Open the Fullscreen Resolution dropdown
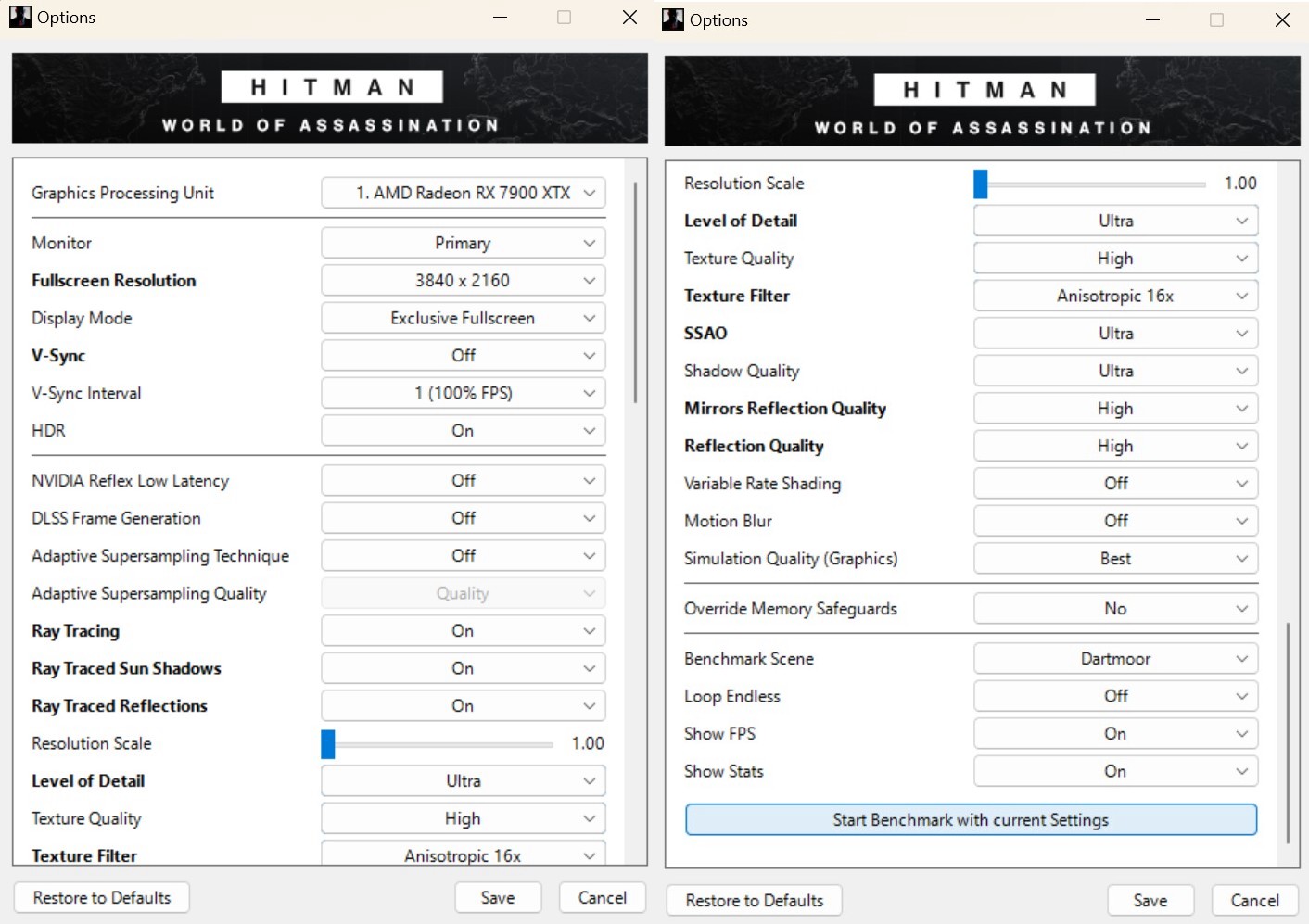Image resolution: width=1309 pixels, height=924 pixels. [464, 280]
